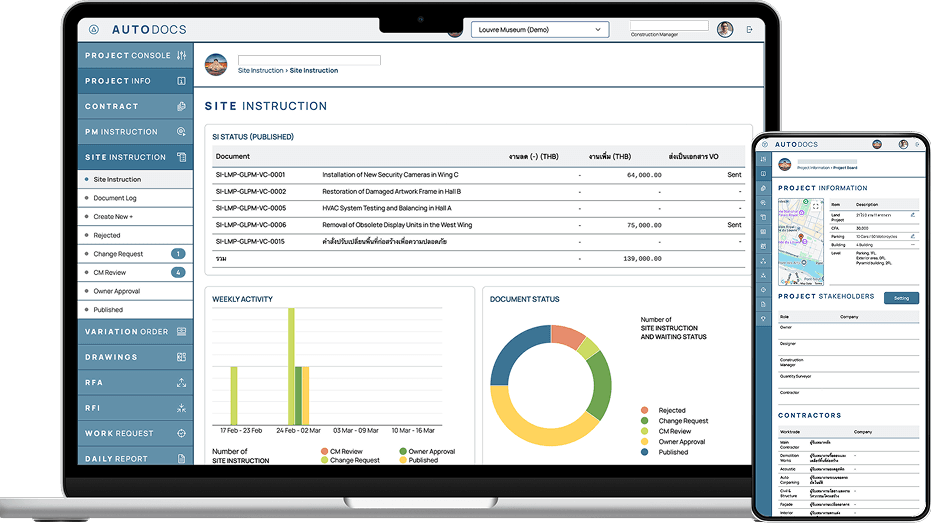Click the empty field above the breadcrumb
The width and height of the screenshot is (931, 523).
coord(309,60)
